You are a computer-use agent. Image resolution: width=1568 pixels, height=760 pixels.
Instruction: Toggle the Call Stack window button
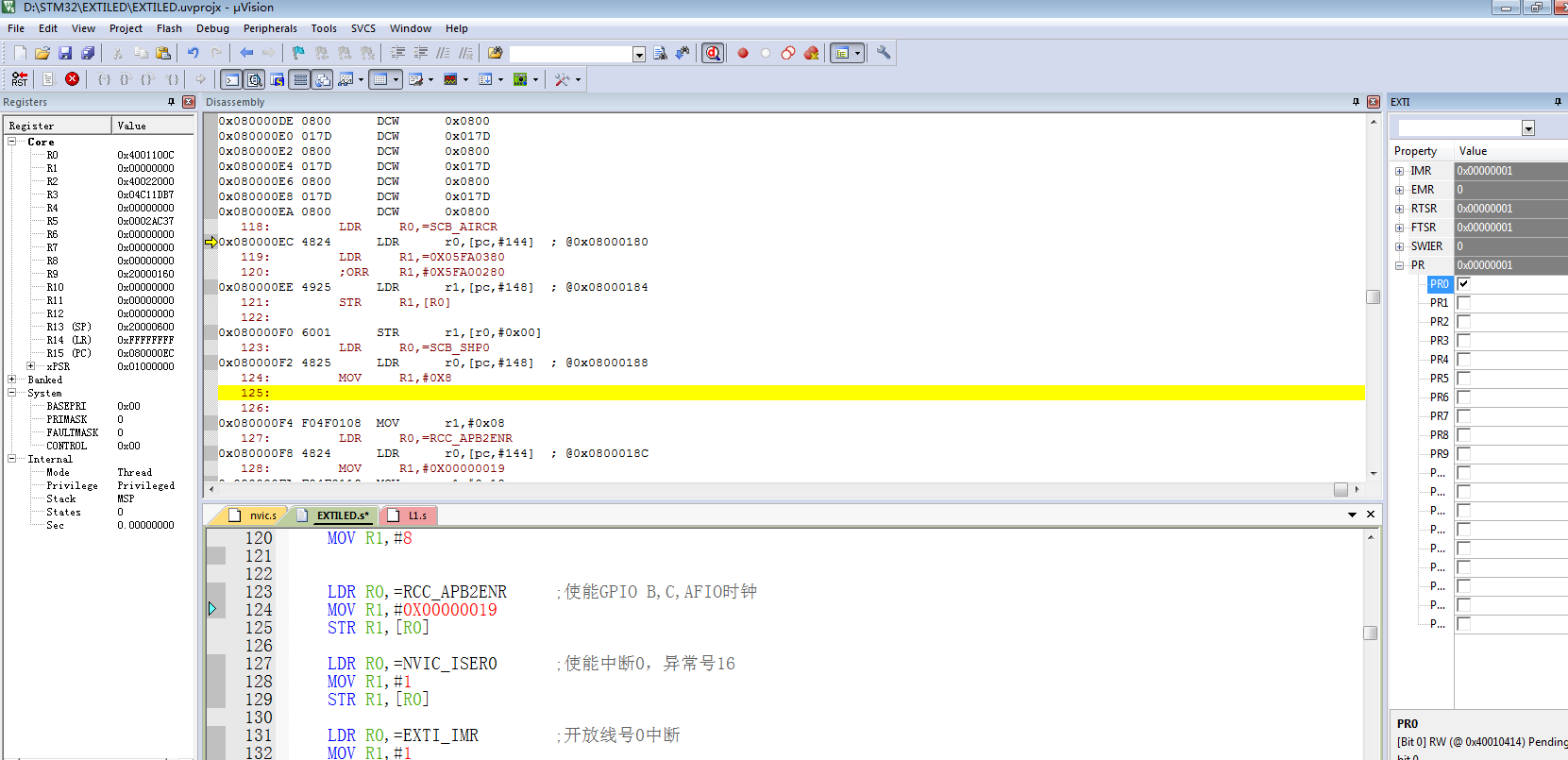(x=323, y=79)
